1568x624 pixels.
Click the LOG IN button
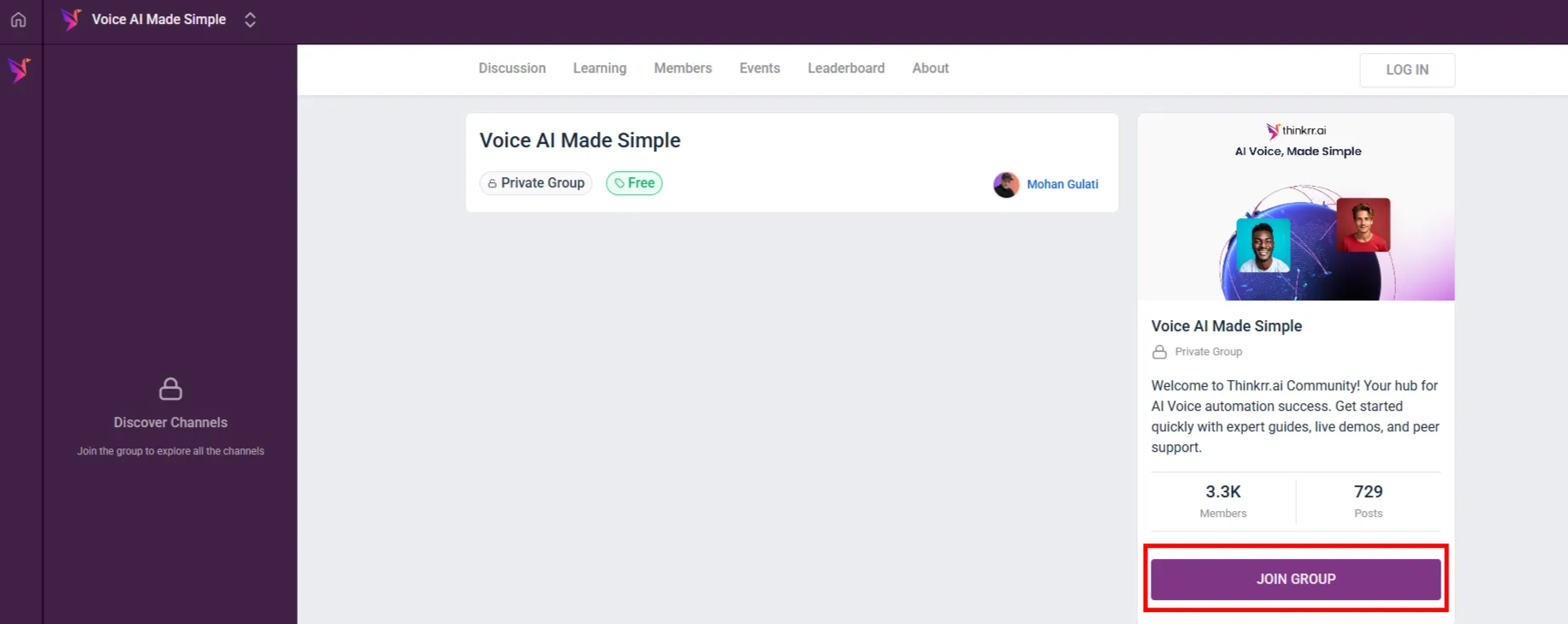point(1407,70)
